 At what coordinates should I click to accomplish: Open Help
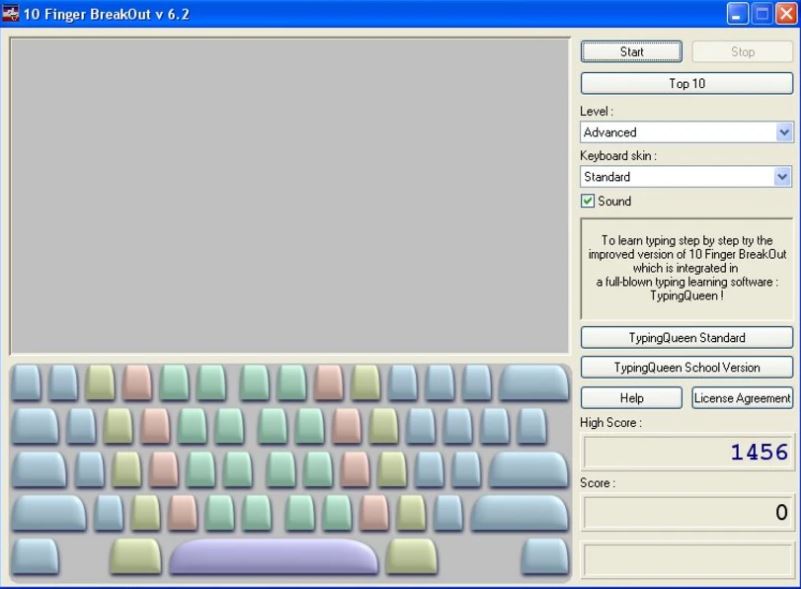[631, 398]
